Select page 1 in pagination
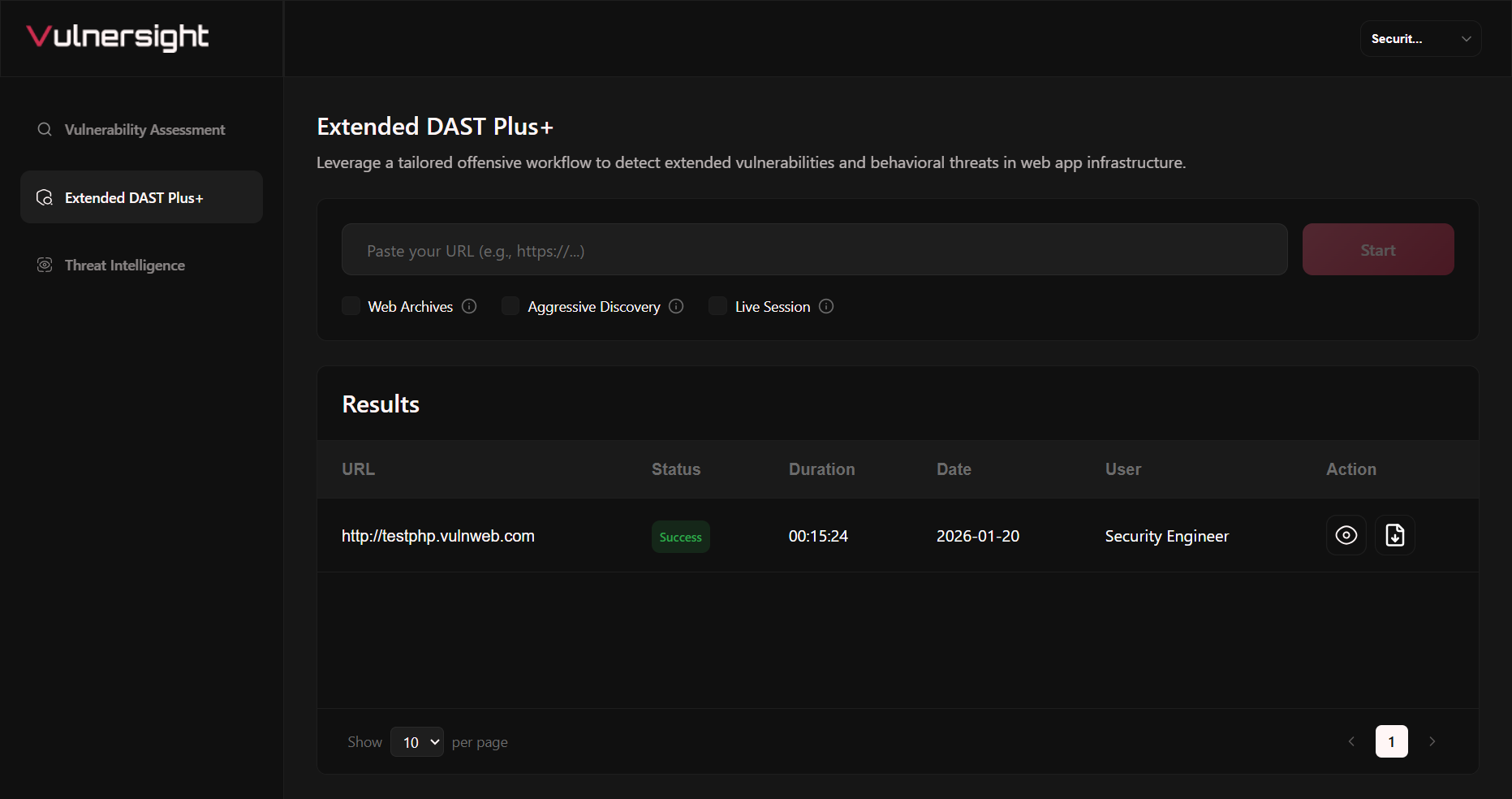The image size is (1512, 799). tap(1392, 741)
